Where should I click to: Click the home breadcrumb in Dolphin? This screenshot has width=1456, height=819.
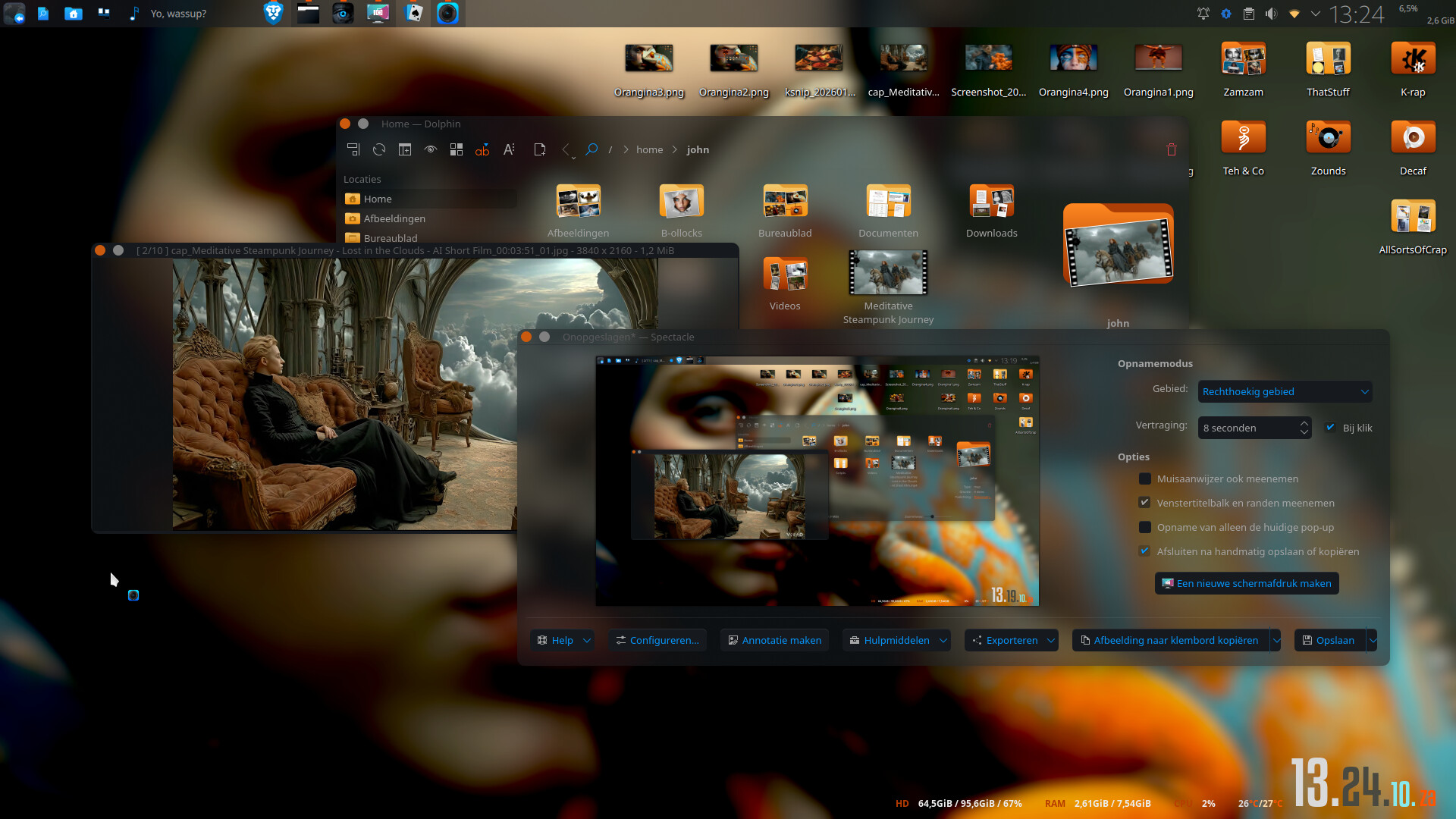click(x=649, y=149)
